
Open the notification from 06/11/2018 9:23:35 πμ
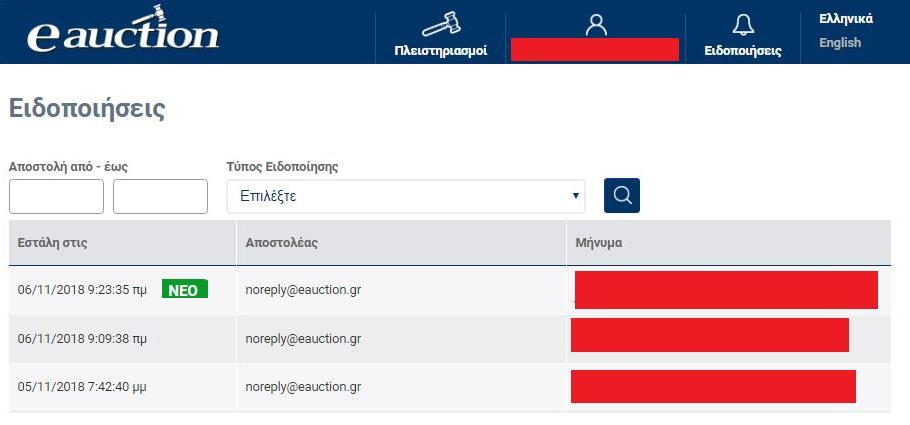pos(450,290)
